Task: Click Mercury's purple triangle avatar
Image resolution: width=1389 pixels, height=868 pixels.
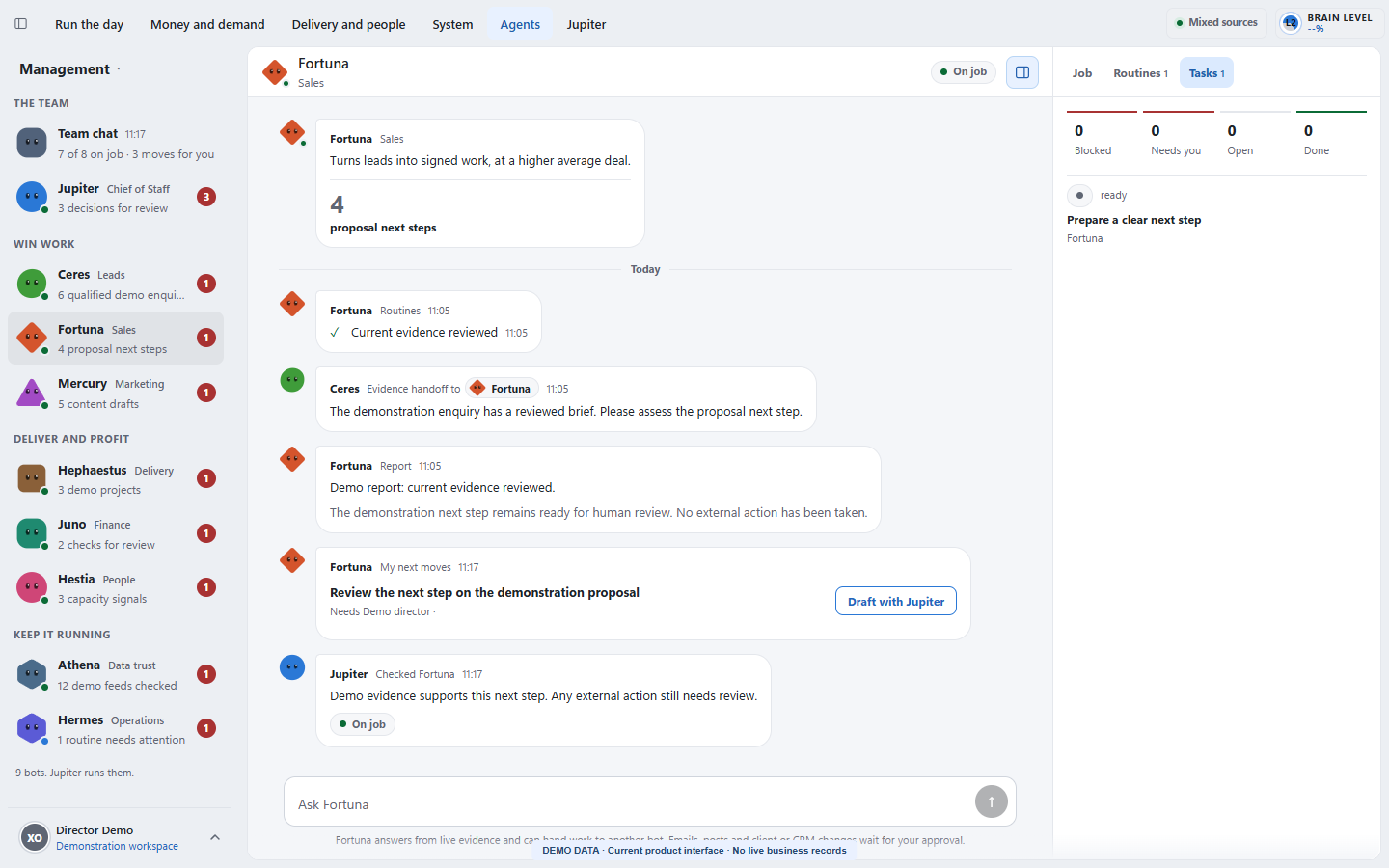Action: (x=32, y=393)
